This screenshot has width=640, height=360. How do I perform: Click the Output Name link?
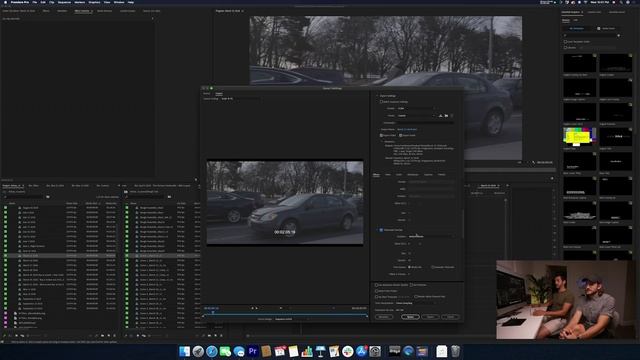pyautogui.click(x=407, y=129)
